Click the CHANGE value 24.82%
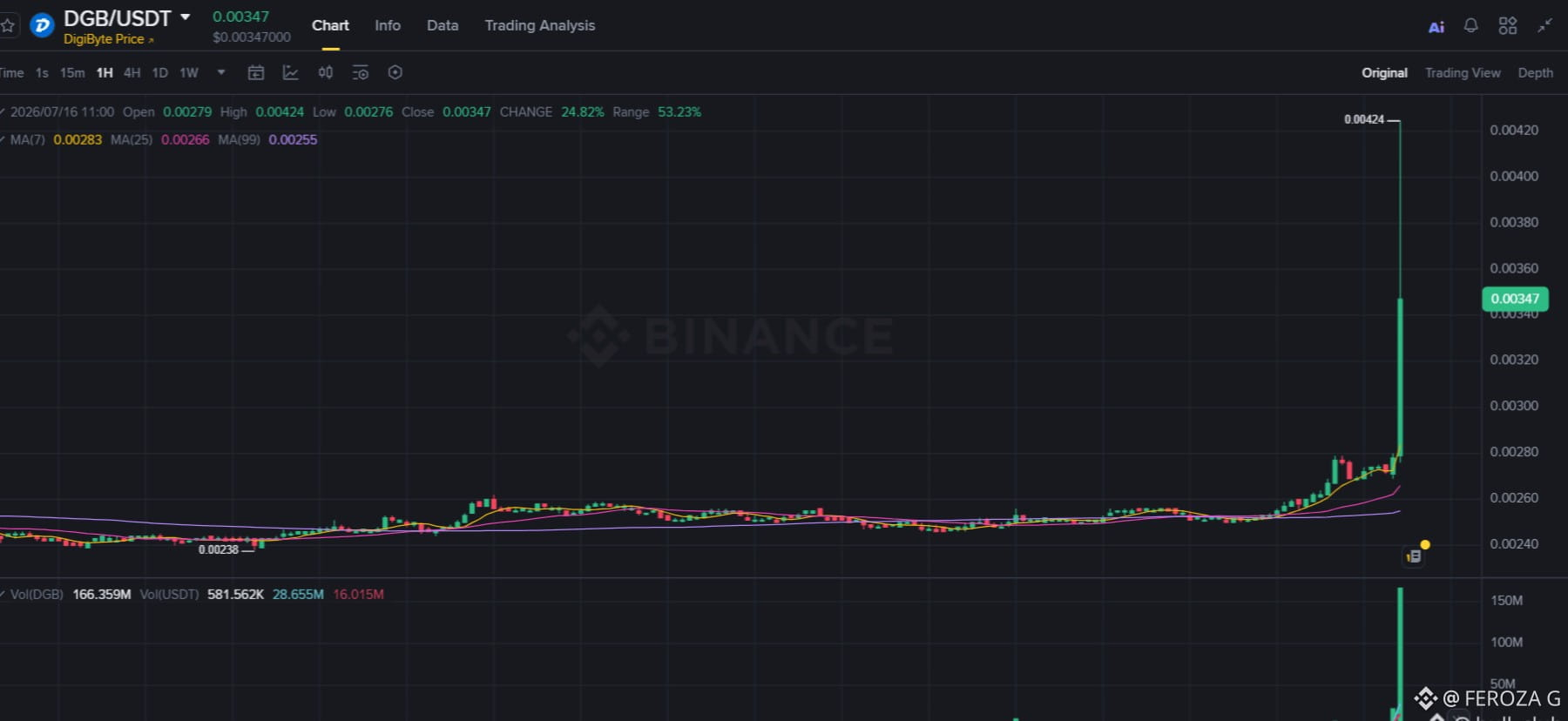1568x721 pixels. 583,112
